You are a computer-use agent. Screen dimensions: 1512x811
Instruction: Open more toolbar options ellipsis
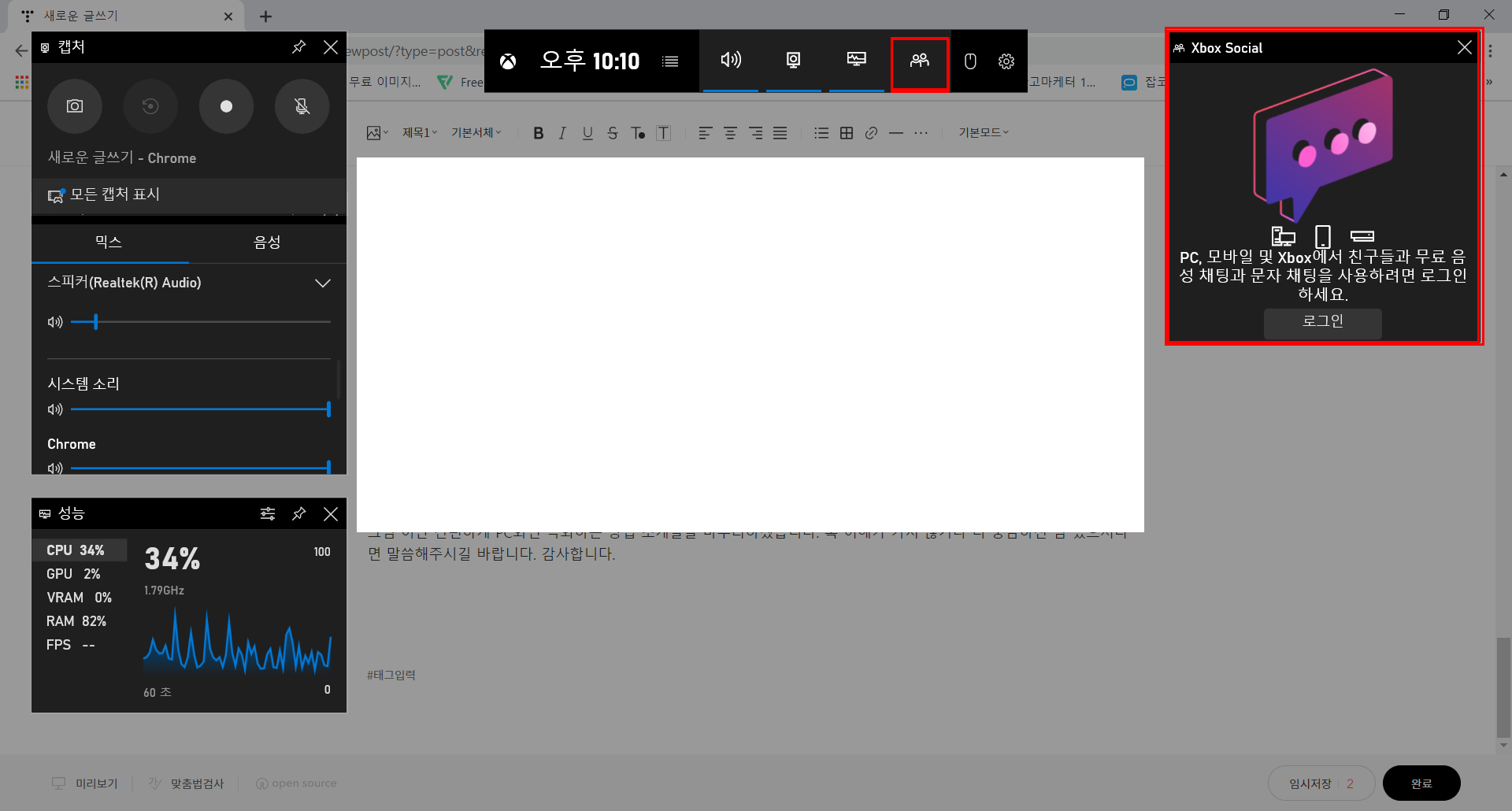point(921,133)
